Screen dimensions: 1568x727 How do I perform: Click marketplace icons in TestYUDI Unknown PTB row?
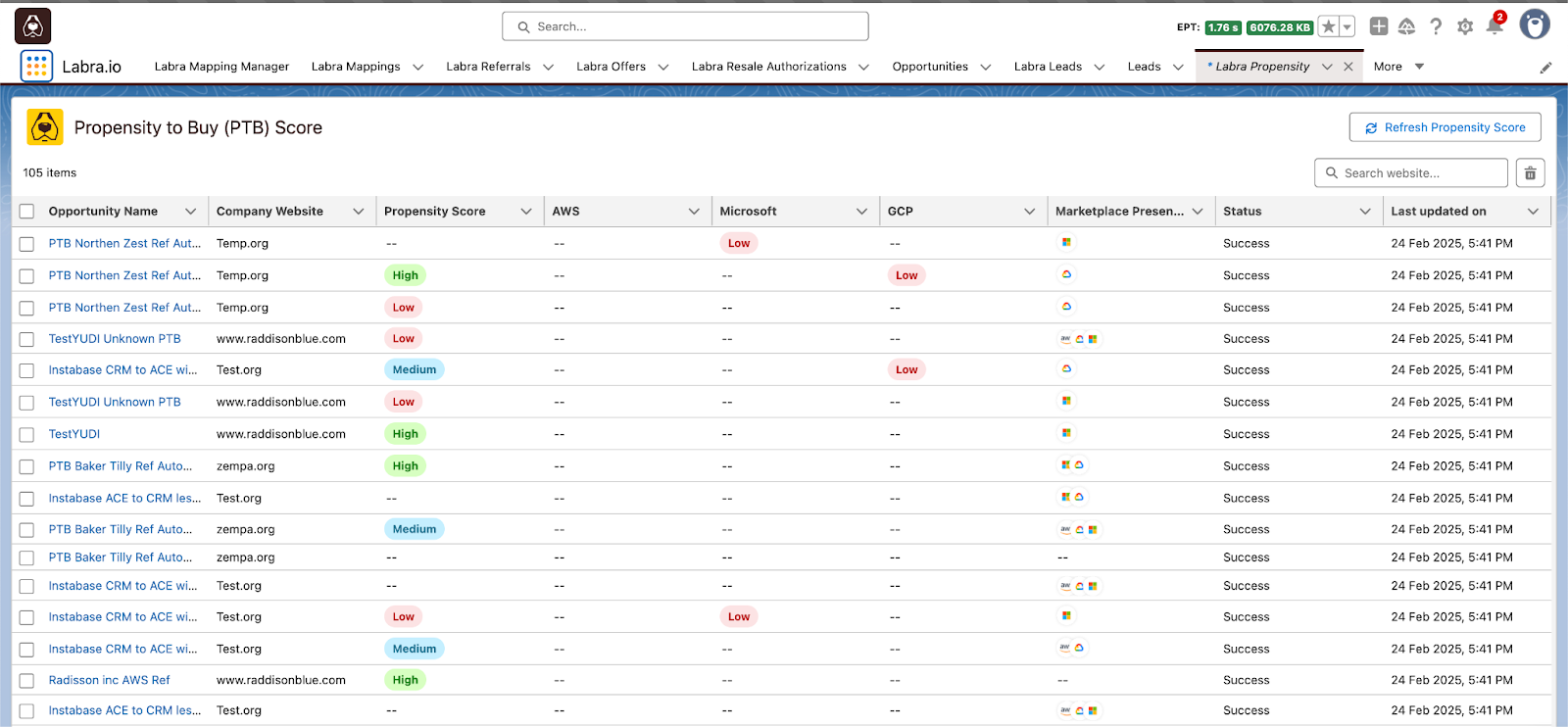point(1079,339)
